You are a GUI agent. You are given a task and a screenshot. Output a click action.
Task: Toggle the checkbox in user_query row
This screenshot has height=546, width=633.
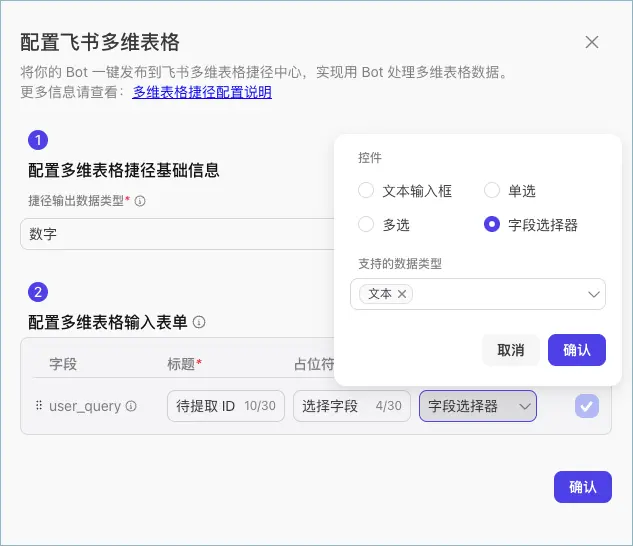point(587,406)
